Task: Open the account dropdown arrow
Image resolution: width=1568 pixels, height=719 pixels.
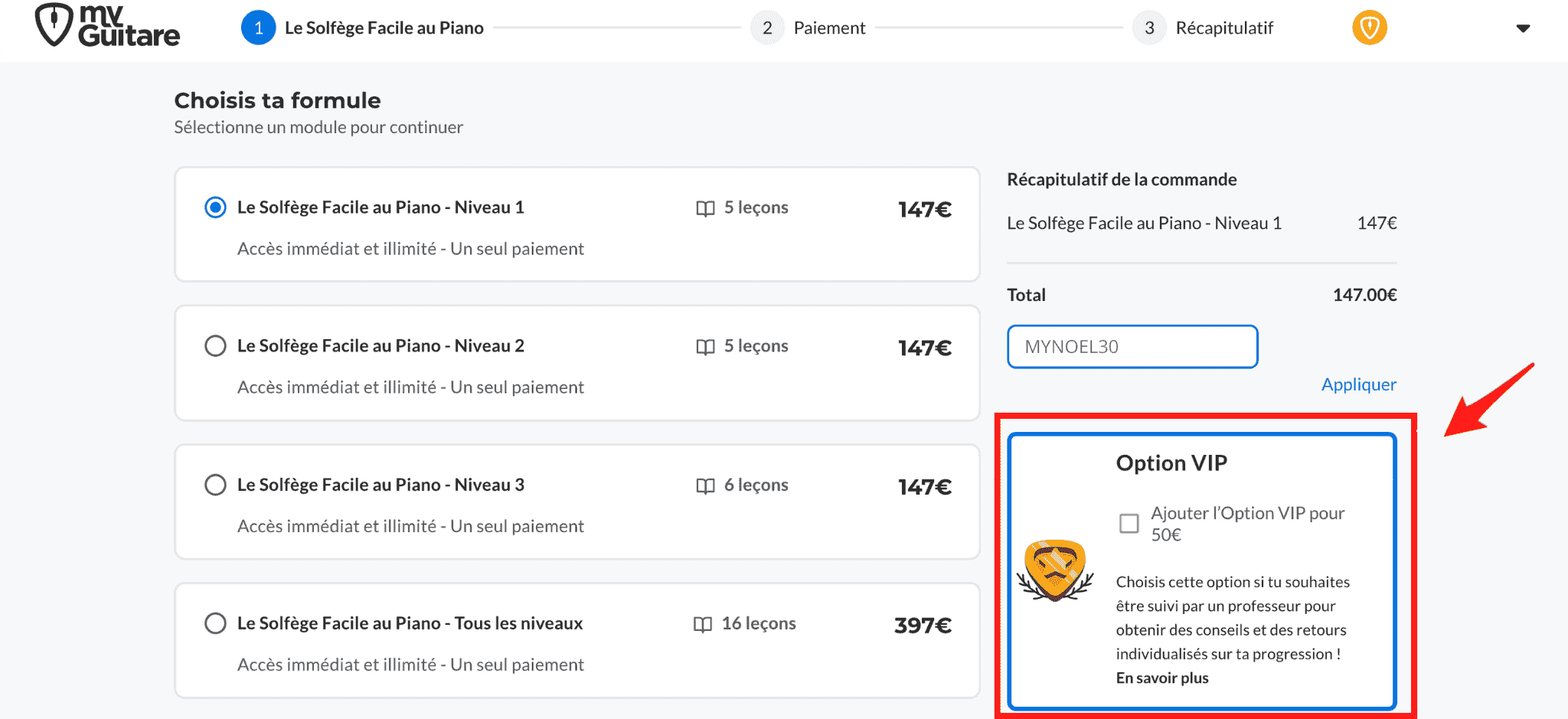Action: coord(1523,28)
